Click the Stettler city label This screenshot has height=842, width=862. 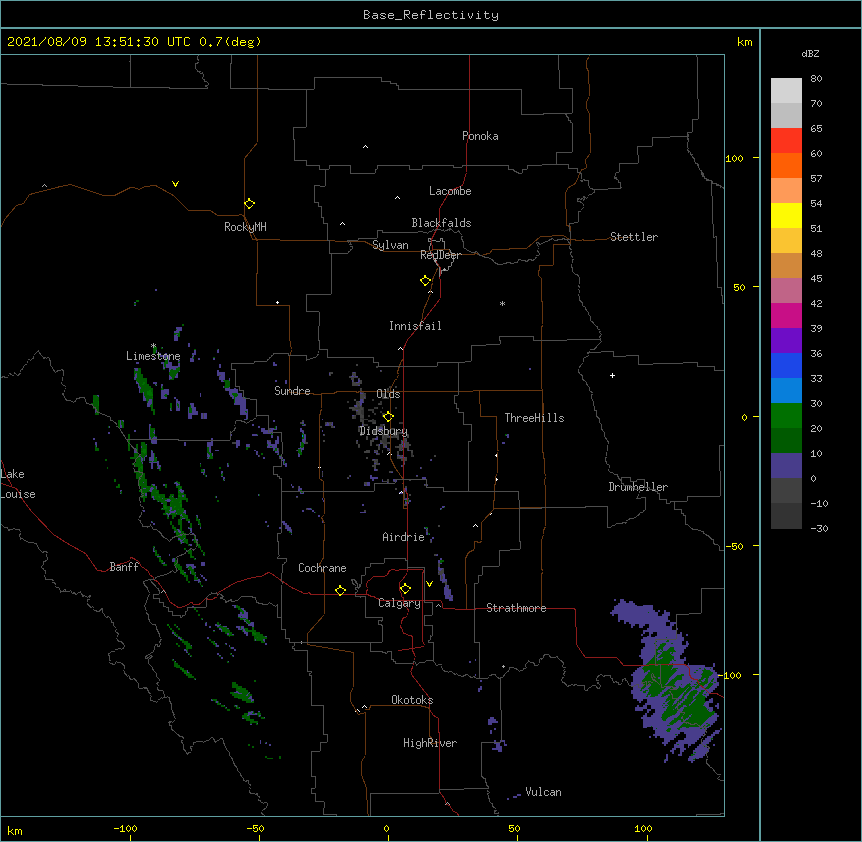(x=634, y=237)
